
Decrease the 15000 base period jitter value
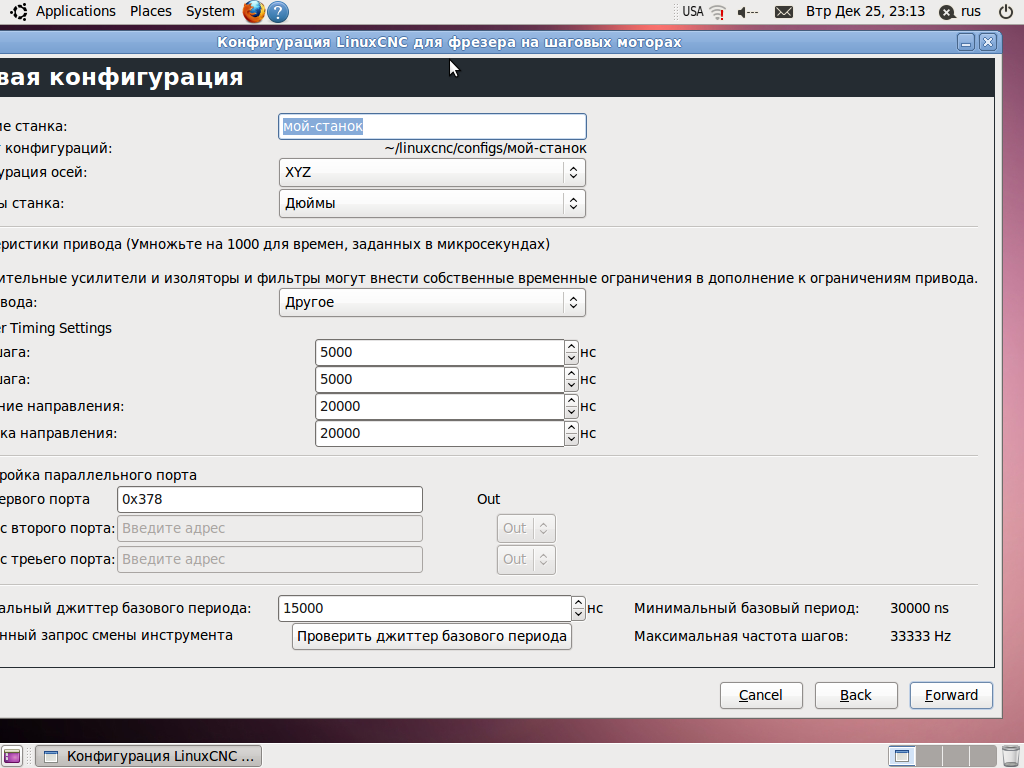click(x=578, y=614)
